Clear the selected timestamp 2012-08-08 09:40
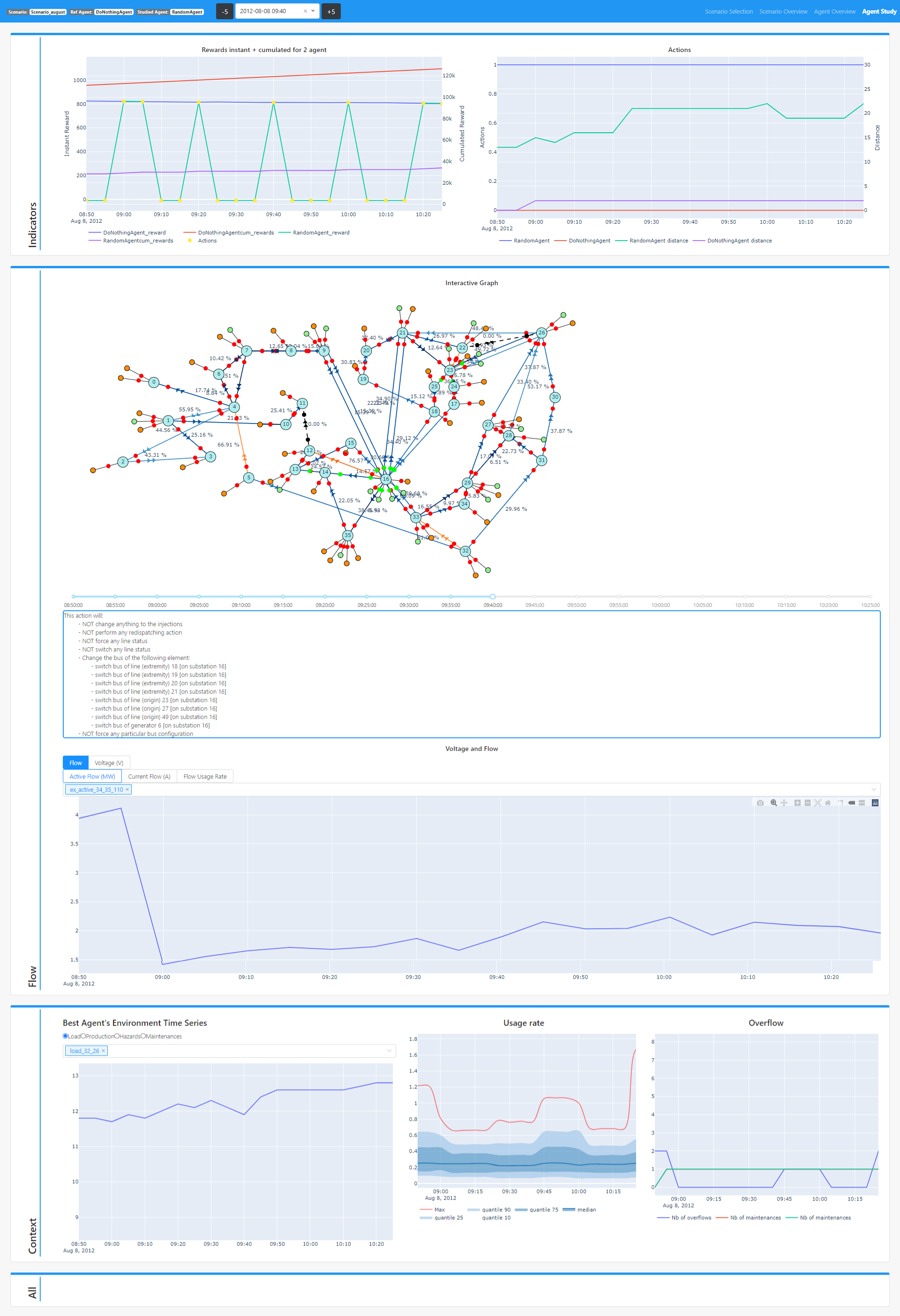The image size is (900, 1316). [x=305, y=11]
